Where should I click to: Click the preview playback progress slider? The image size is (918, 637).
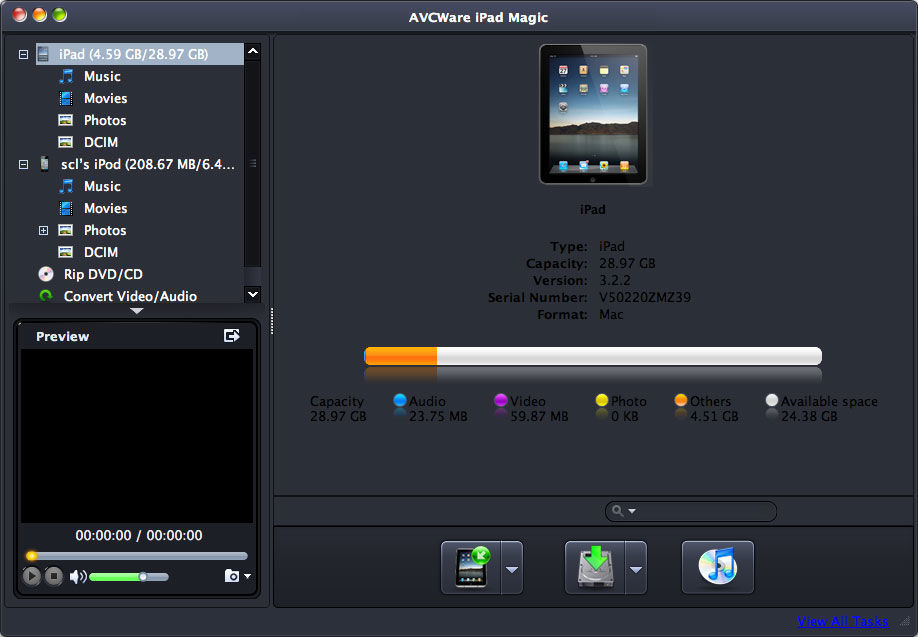(x=137, y=556)
